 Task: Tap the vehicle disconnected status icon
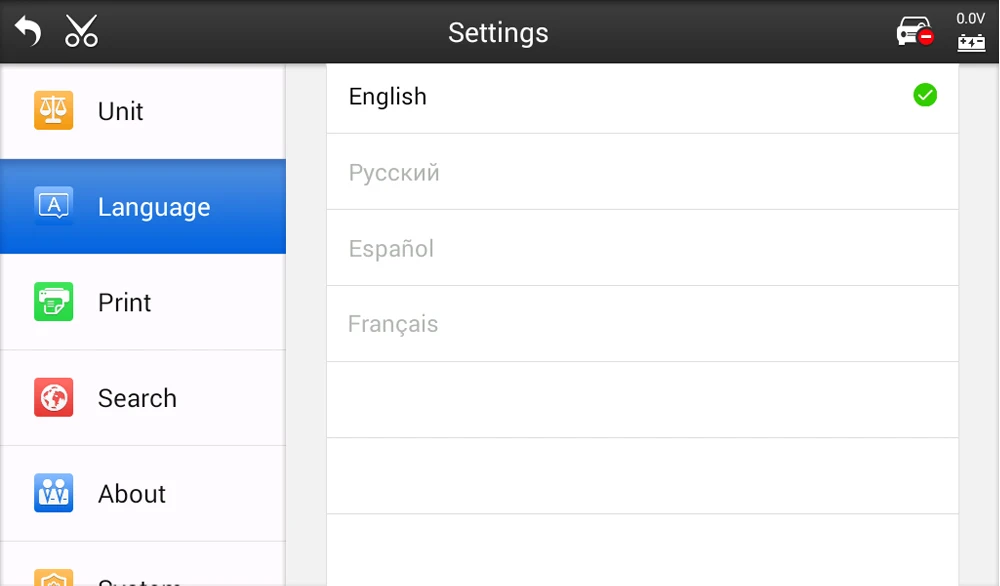[x=914, y=33]
